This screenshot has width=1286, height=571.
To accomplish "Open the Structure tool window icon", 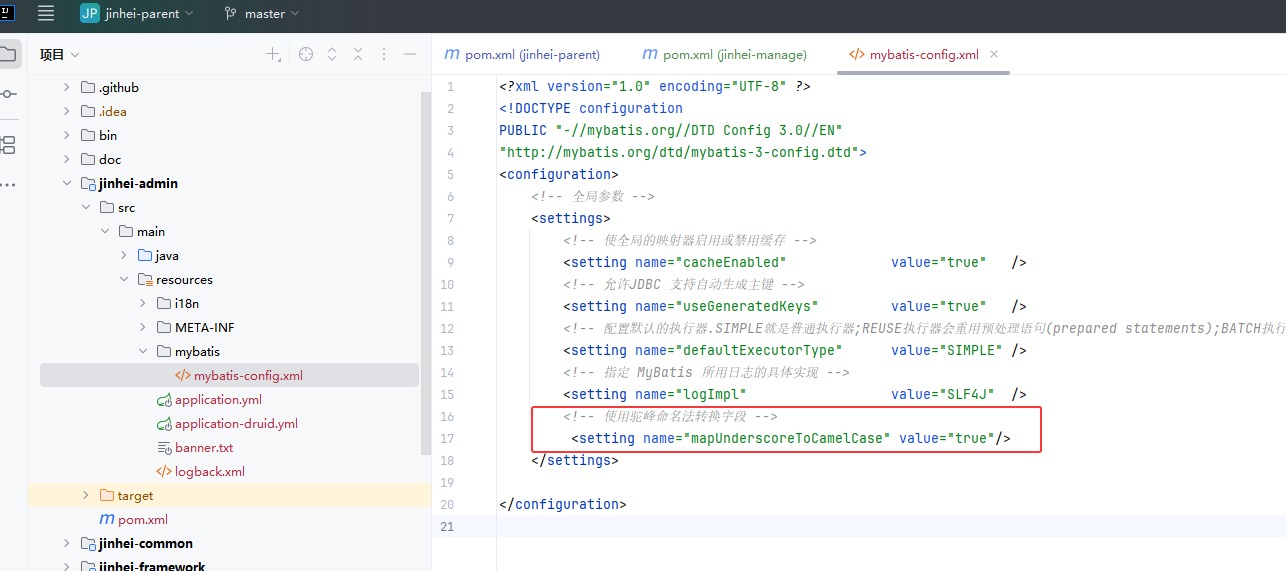I will [8, 144].
